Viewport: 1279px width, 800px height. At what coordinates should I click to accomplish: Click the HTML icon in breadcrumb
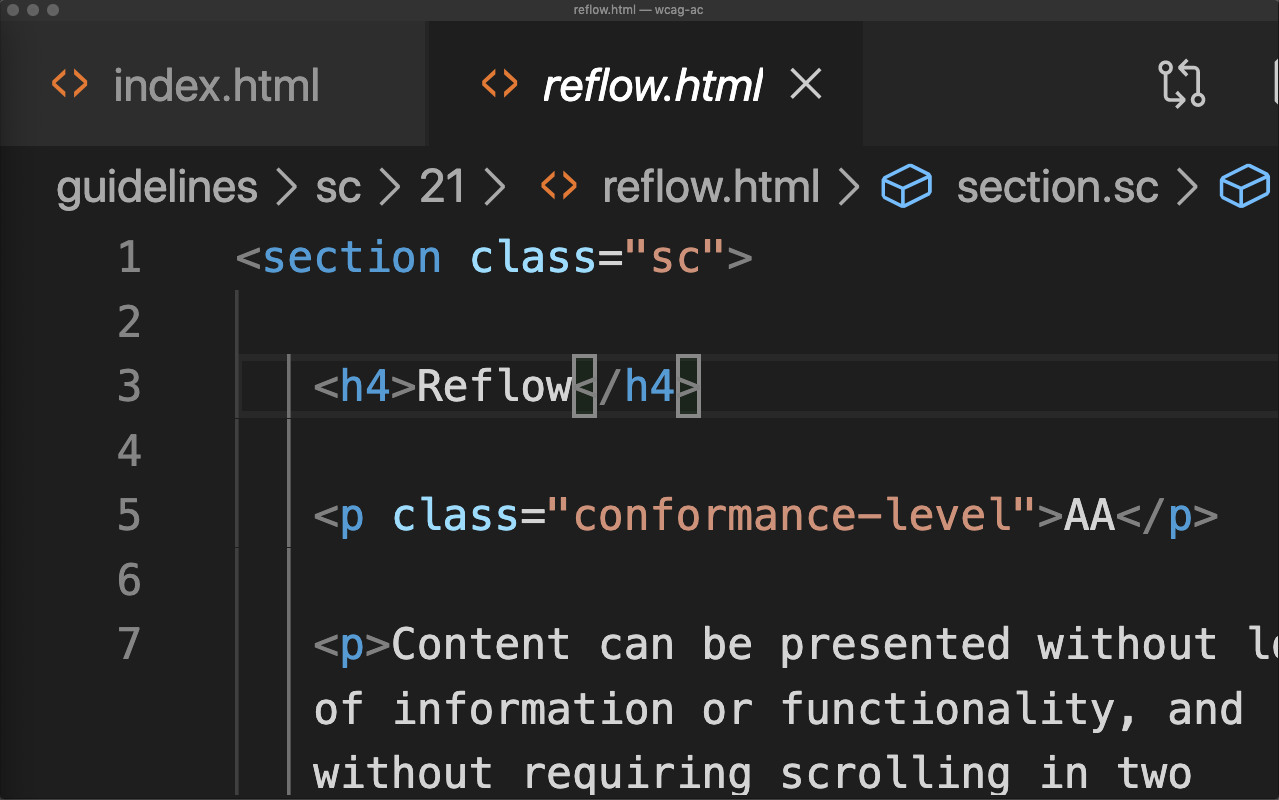click(x=558, y=187)
